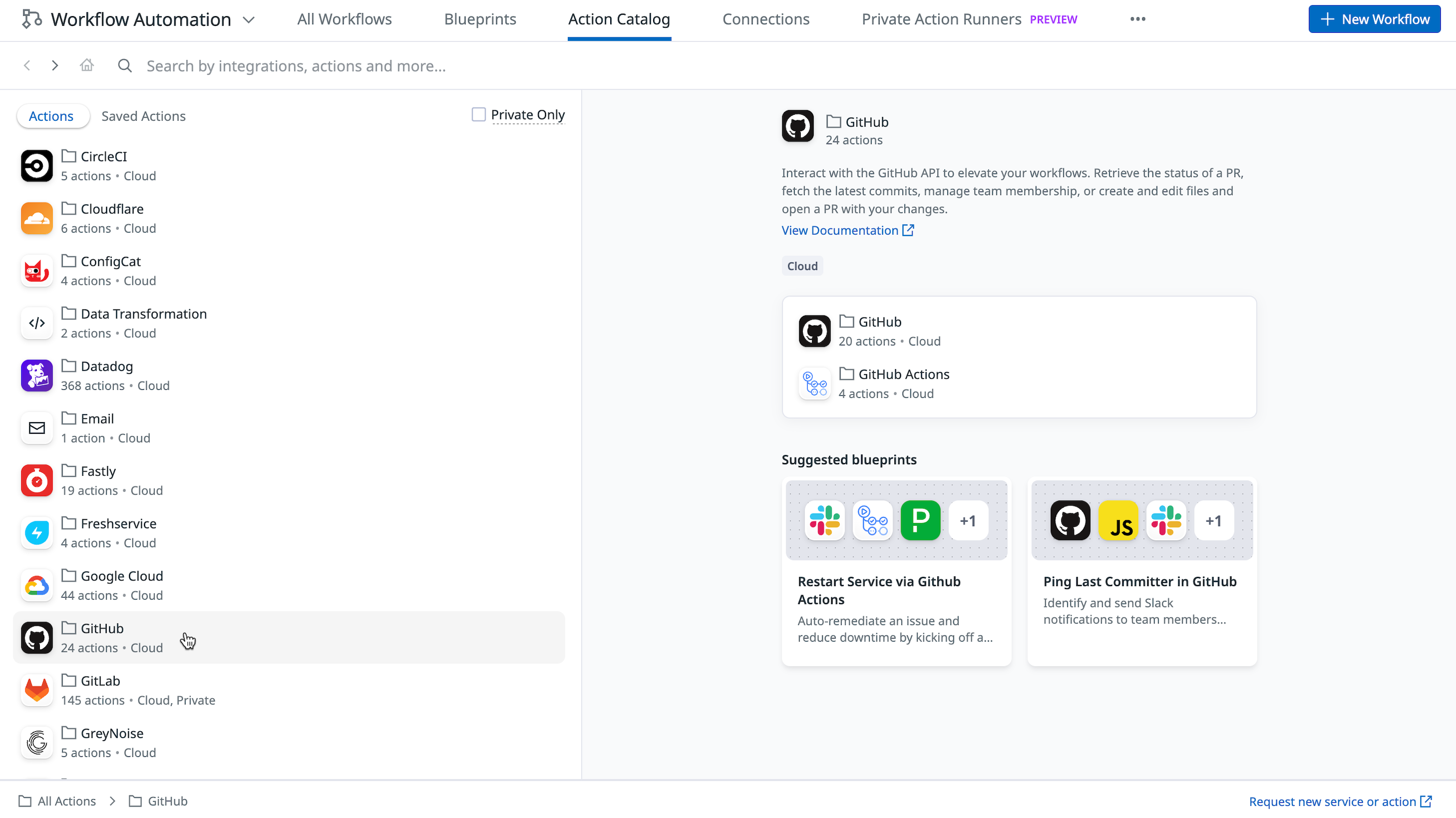The height and width of the screenshot is (818, 1456).
Task: Open the Data Transformation code icon
Action: pos(37,324)
